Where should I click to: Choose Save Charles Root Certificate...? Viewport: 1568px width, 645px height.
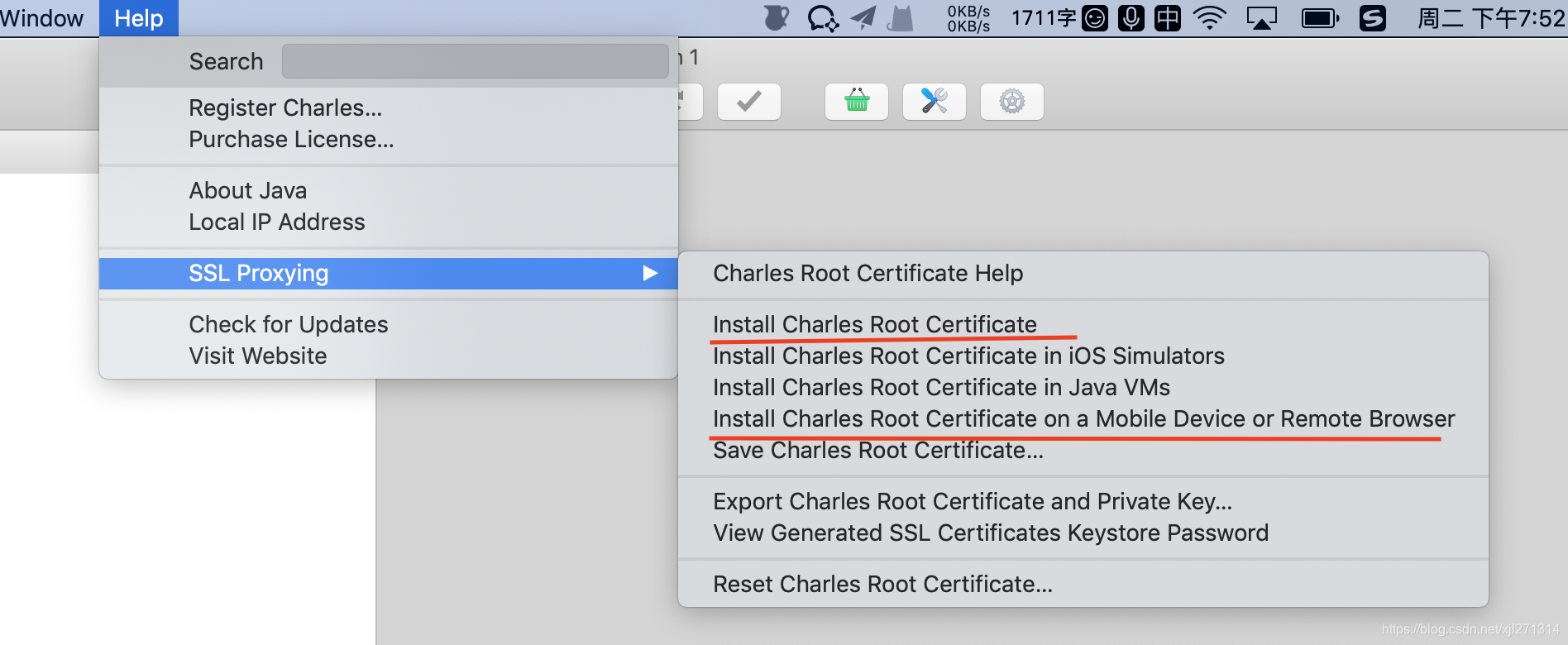click(x=1083, y=451)
